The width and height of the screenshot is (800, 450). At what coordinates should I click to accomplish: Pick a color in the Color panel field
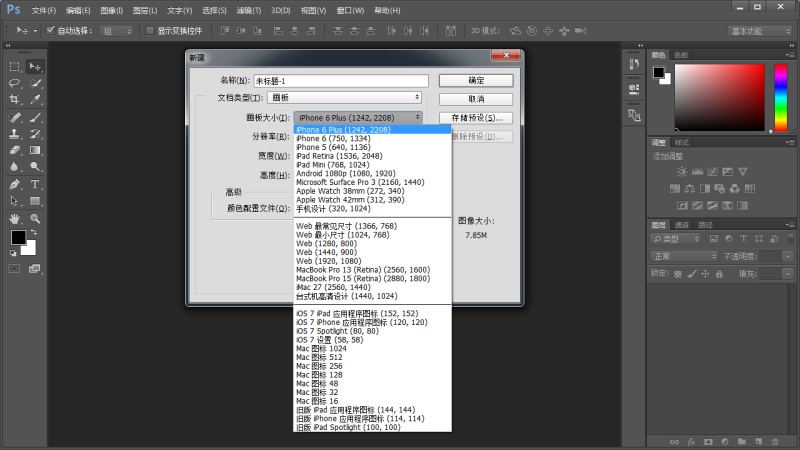[x=719, y=97]
